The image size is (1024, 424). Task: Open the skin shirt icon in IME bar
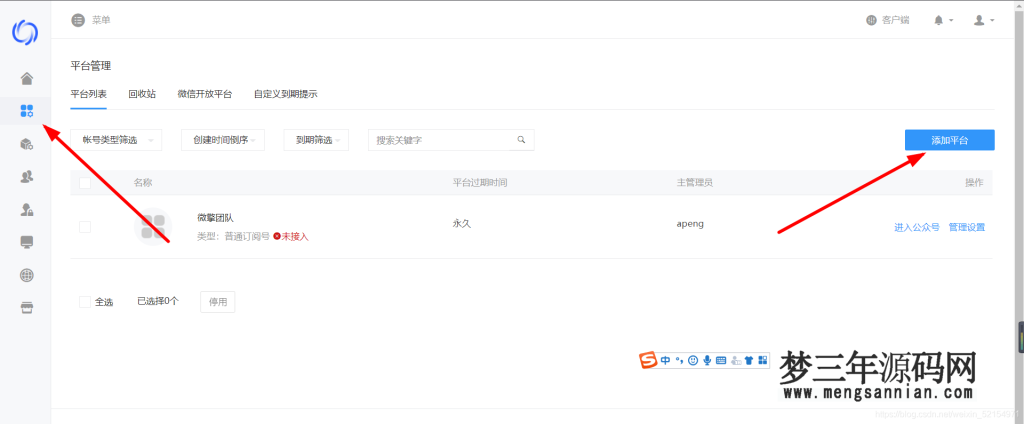pyautogui.click(x=749, y=360)
